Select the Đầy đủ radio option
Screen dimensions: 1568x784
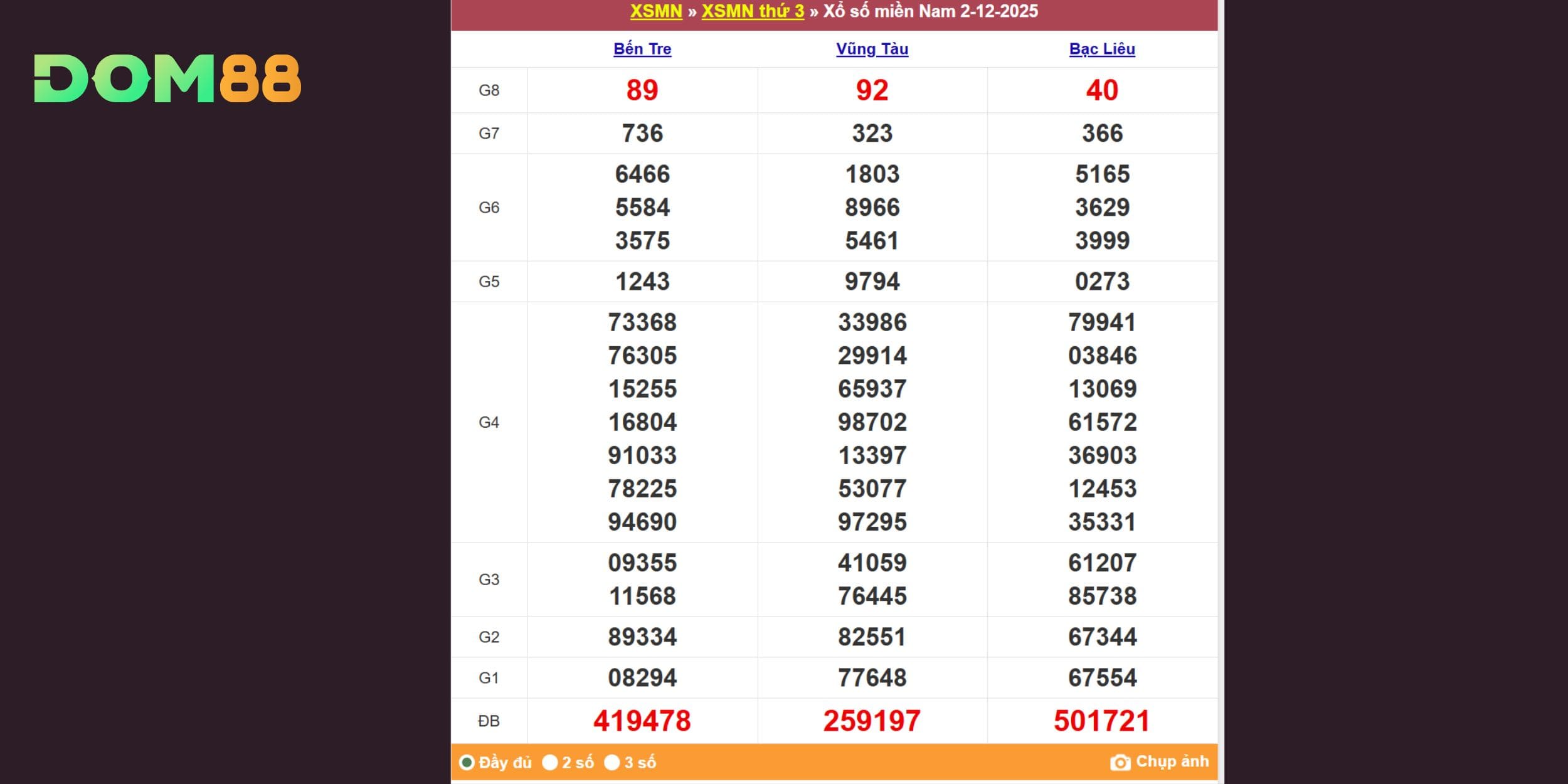[x=467, y=763]
